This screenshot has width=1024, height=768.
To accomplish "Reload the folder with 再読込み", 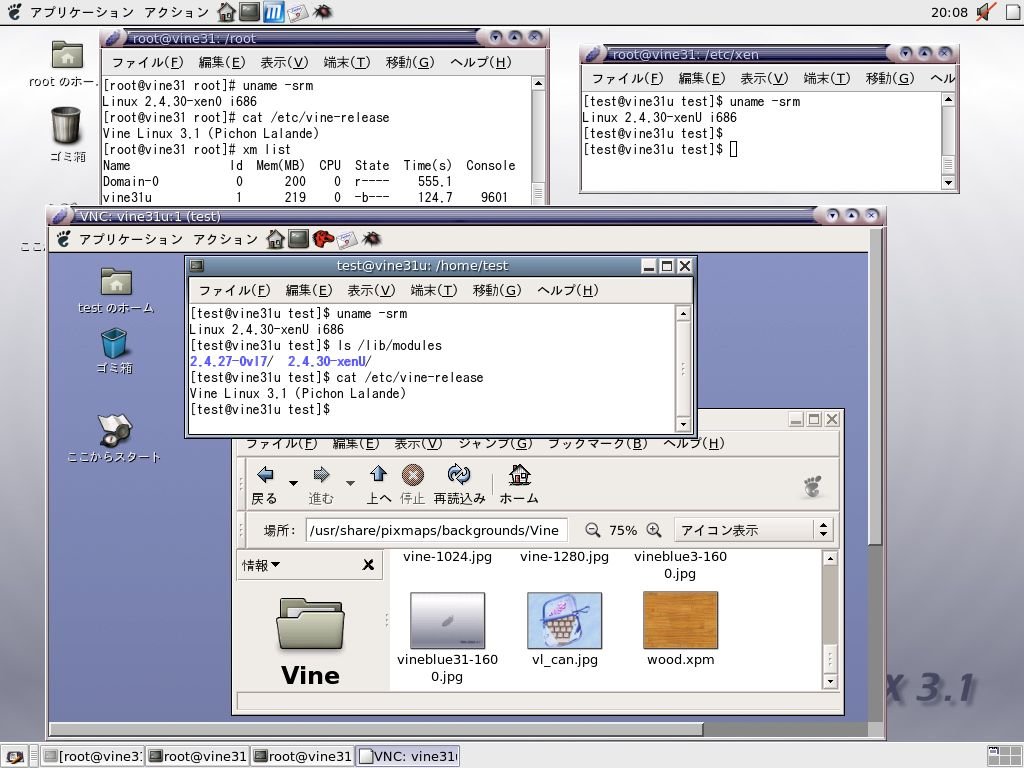I will click(459, 484).
